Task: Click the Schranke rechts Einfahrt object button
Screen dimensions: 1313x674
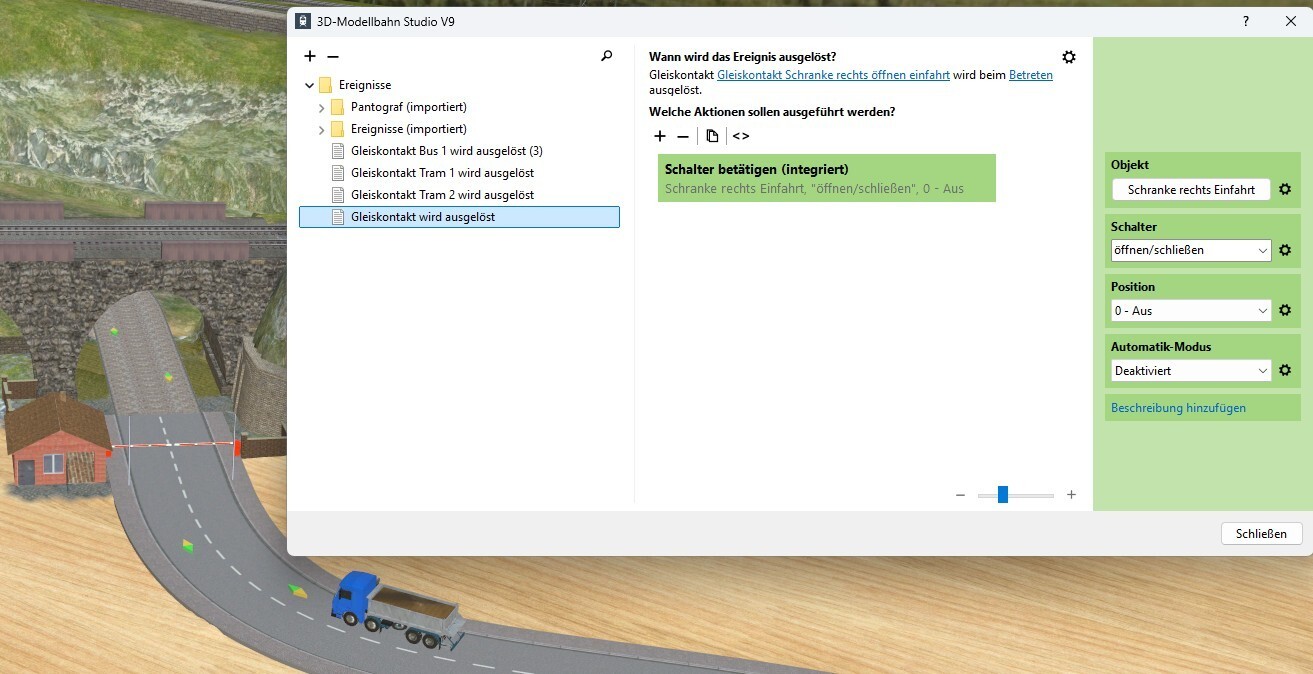Action: pyautogui.click(x=1191, y=189)
